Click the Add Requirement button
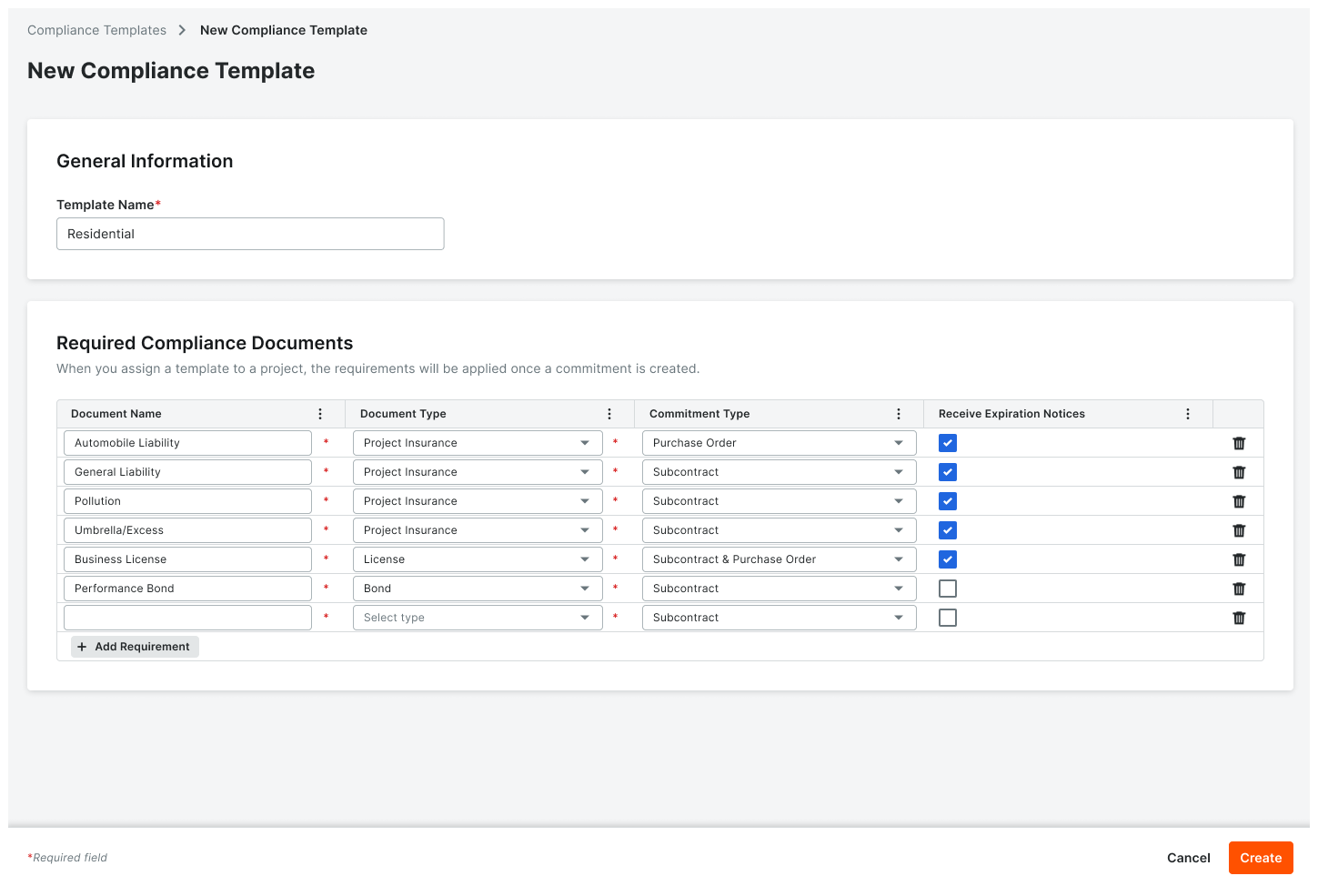Image resolution: width=1318 pixels, height=896 pixels. coord(134,646)
